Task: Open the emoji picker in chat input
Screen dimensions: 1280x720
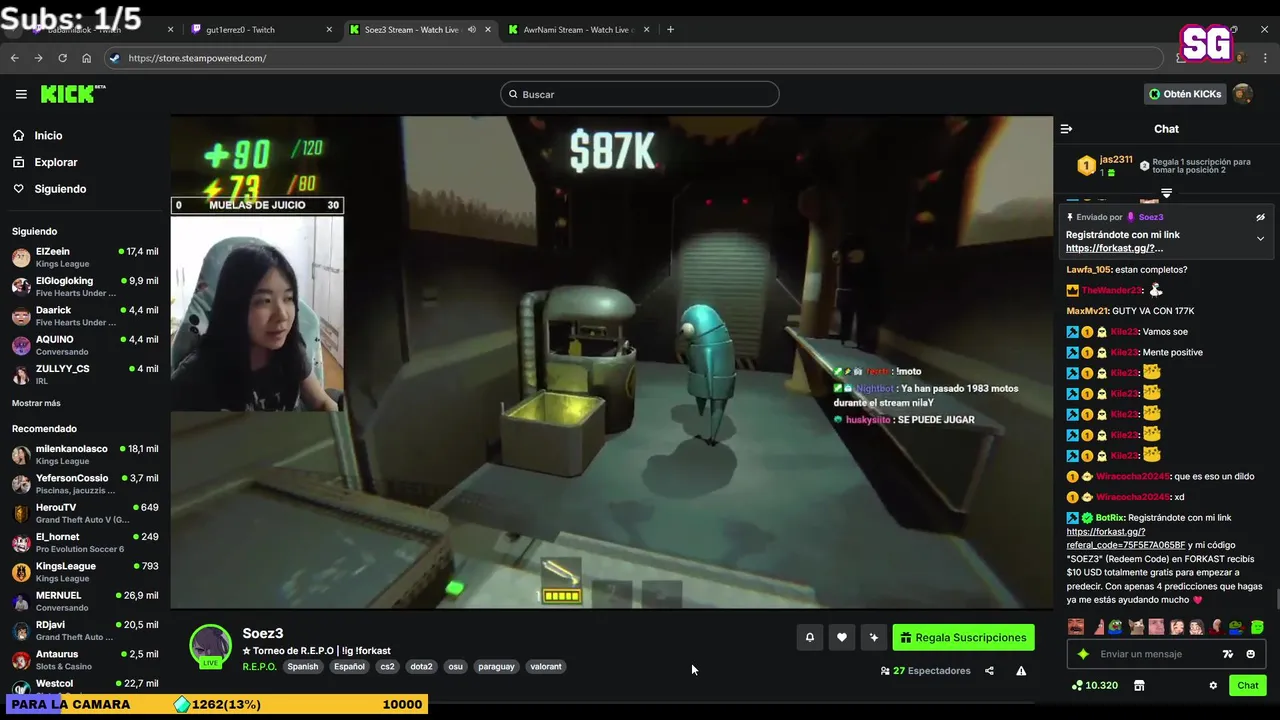Action: click(1251, 654)
